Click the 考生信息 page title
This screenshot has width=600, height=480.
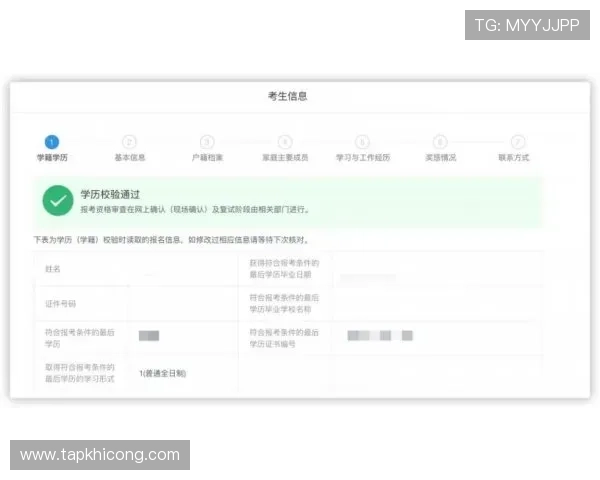tap(287, 96)
